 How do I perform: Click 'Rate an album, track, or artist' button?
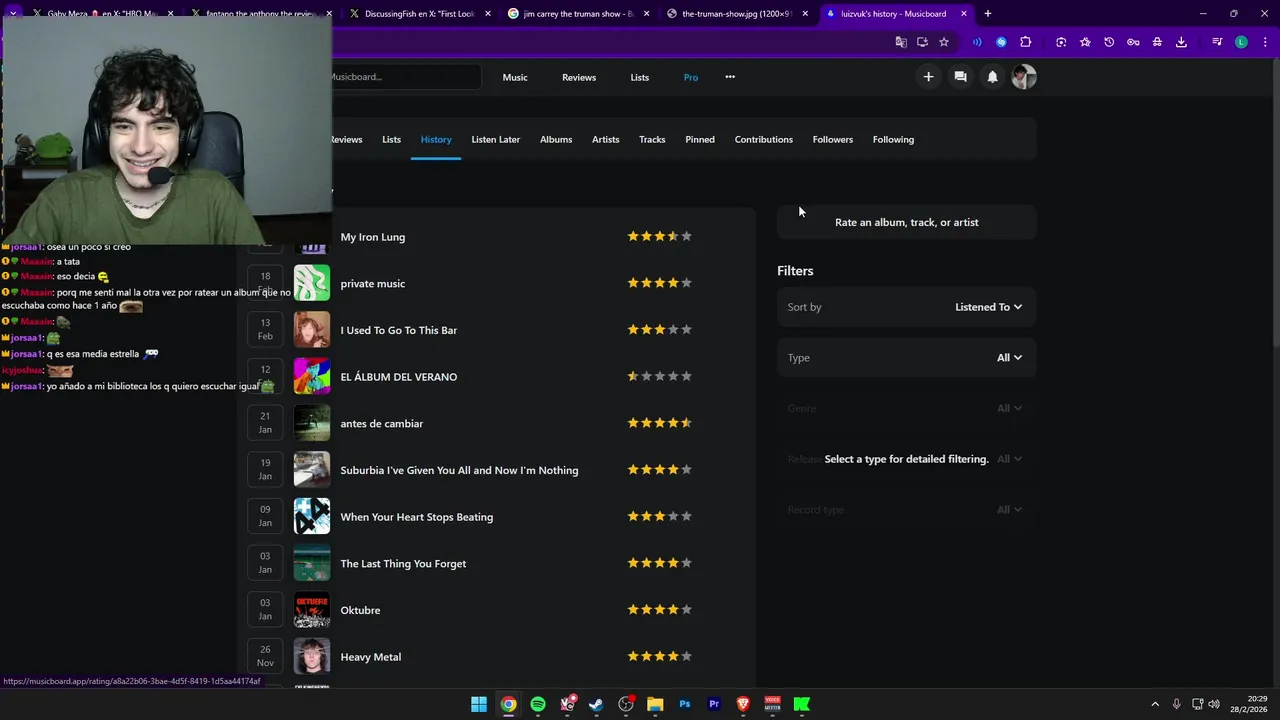[x=907, y=222]
